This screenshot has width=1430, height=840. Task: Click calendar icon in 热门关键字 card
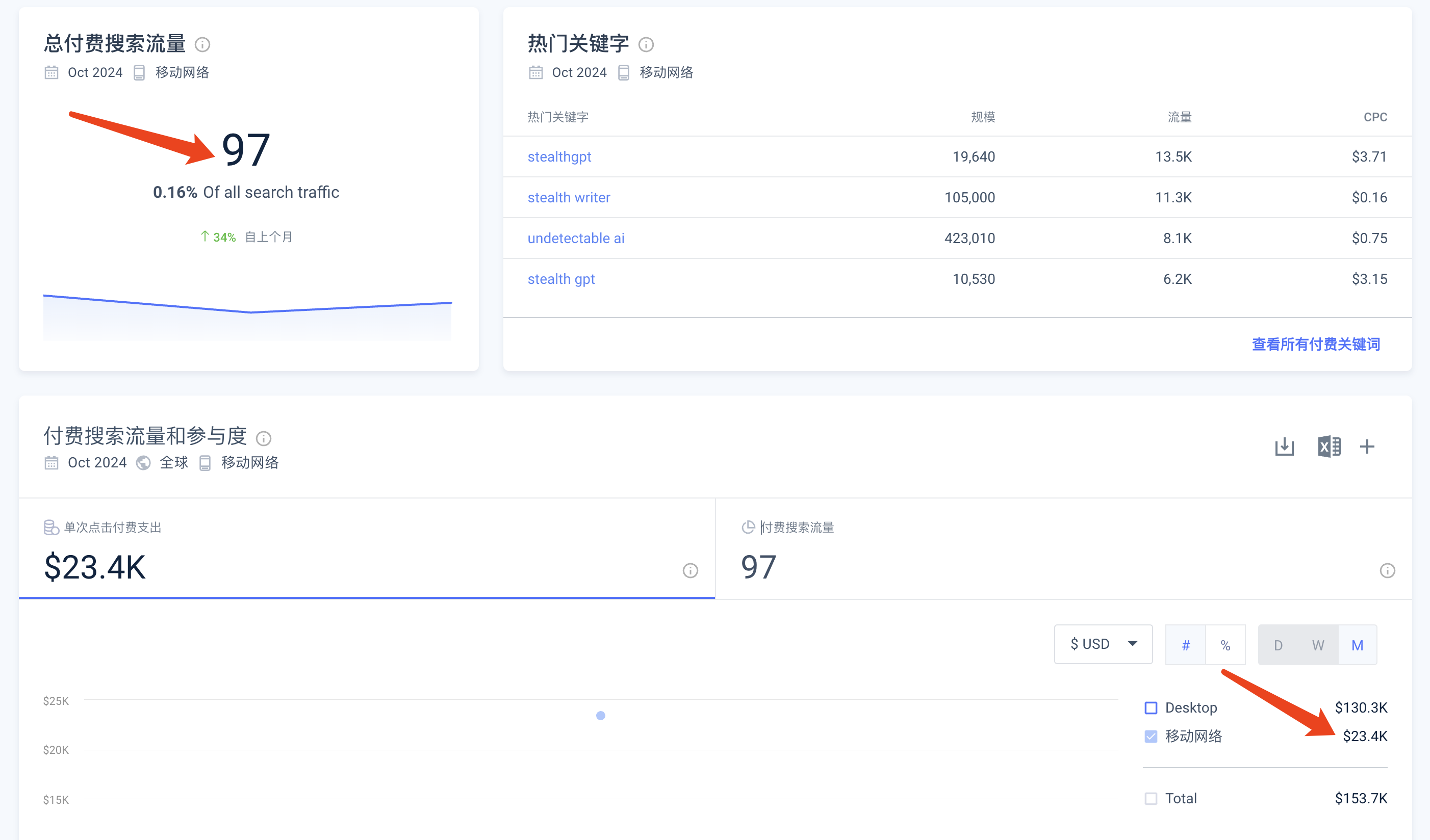pos(535,72)
